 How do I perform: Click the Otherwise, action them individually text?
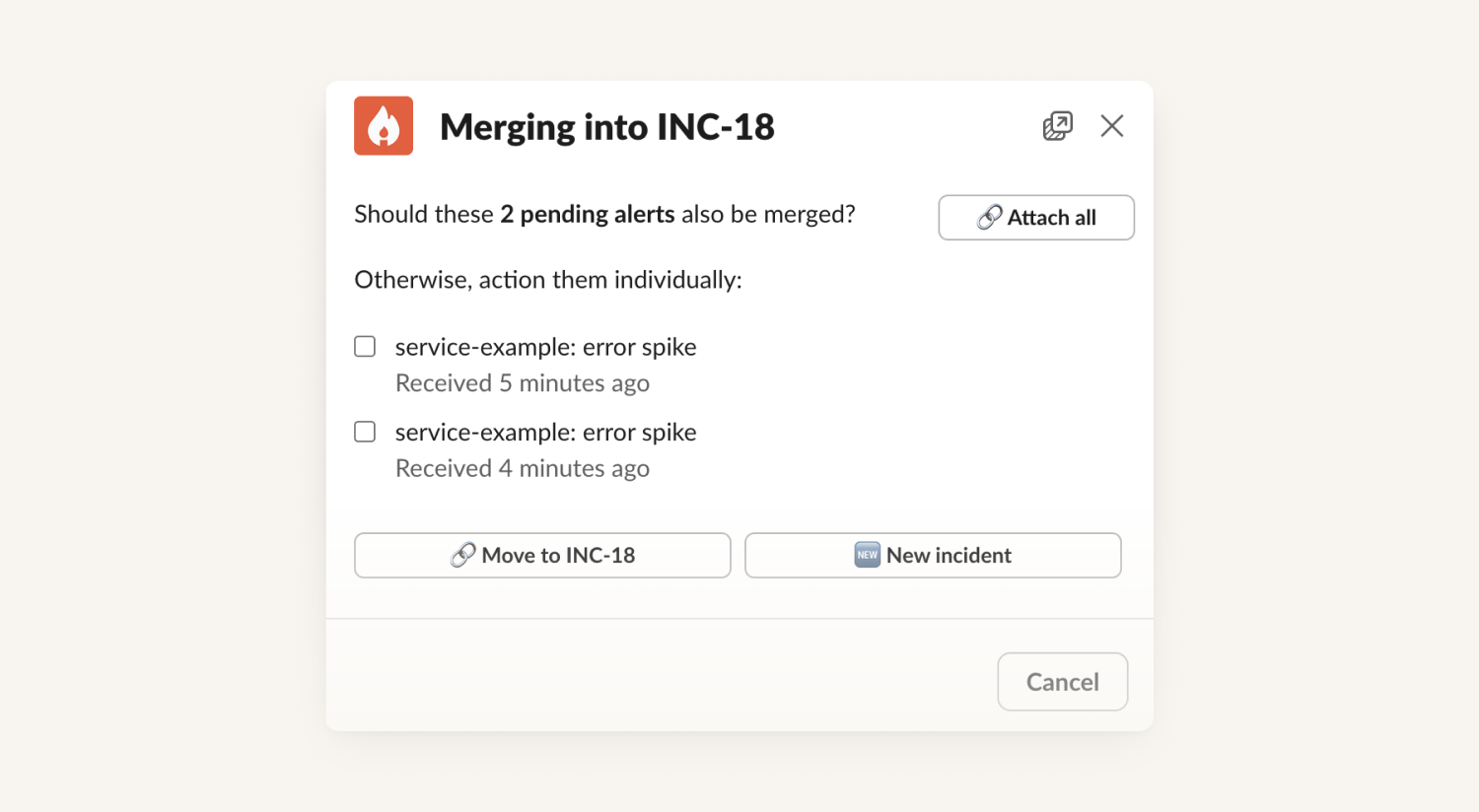(x=547, y=280)
